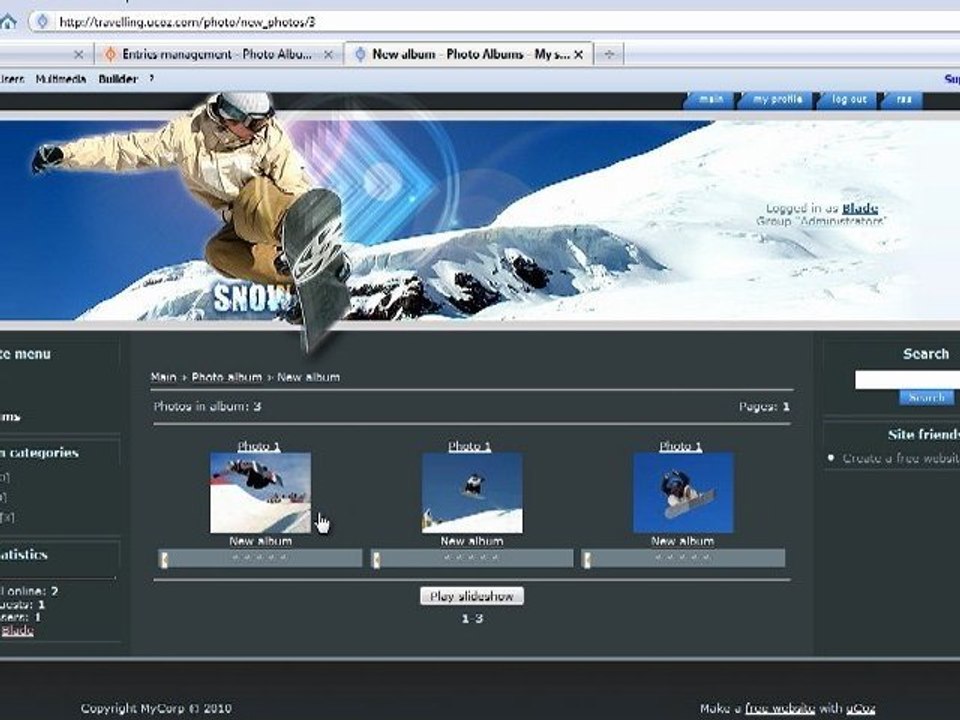Rate the middle photo using its stars

471,557
